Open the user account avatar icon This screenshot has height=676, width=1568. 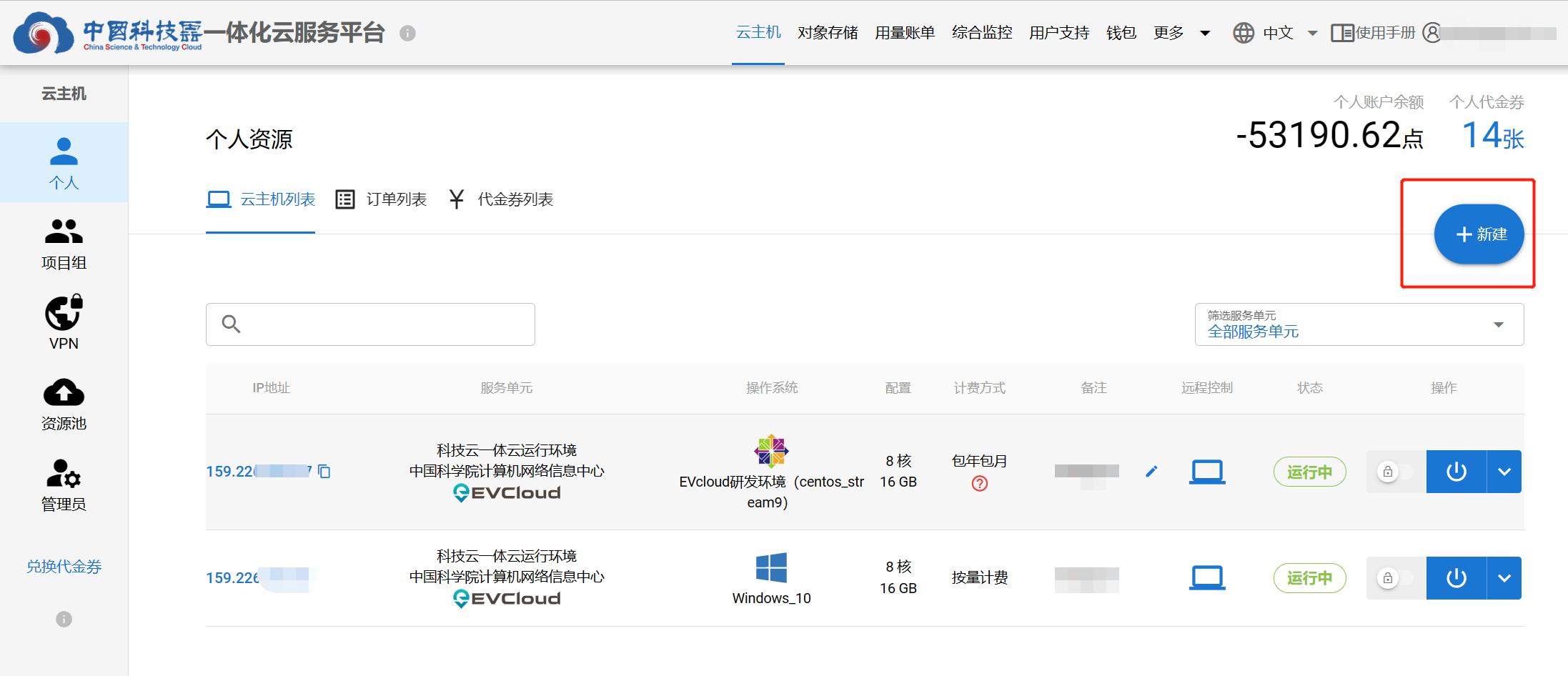[x=1432, y=33]
